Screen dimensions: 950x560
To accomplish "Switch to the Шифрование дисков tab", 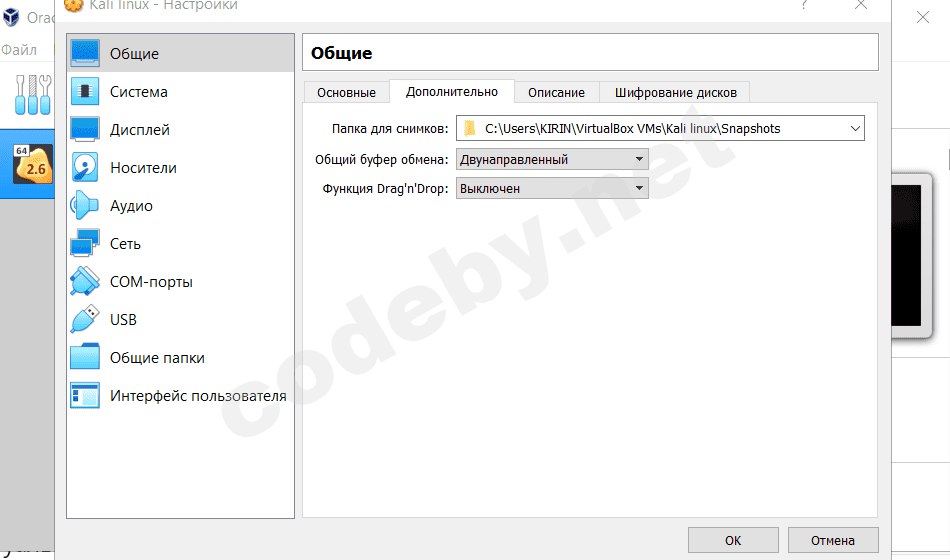I will pos(676,93).
